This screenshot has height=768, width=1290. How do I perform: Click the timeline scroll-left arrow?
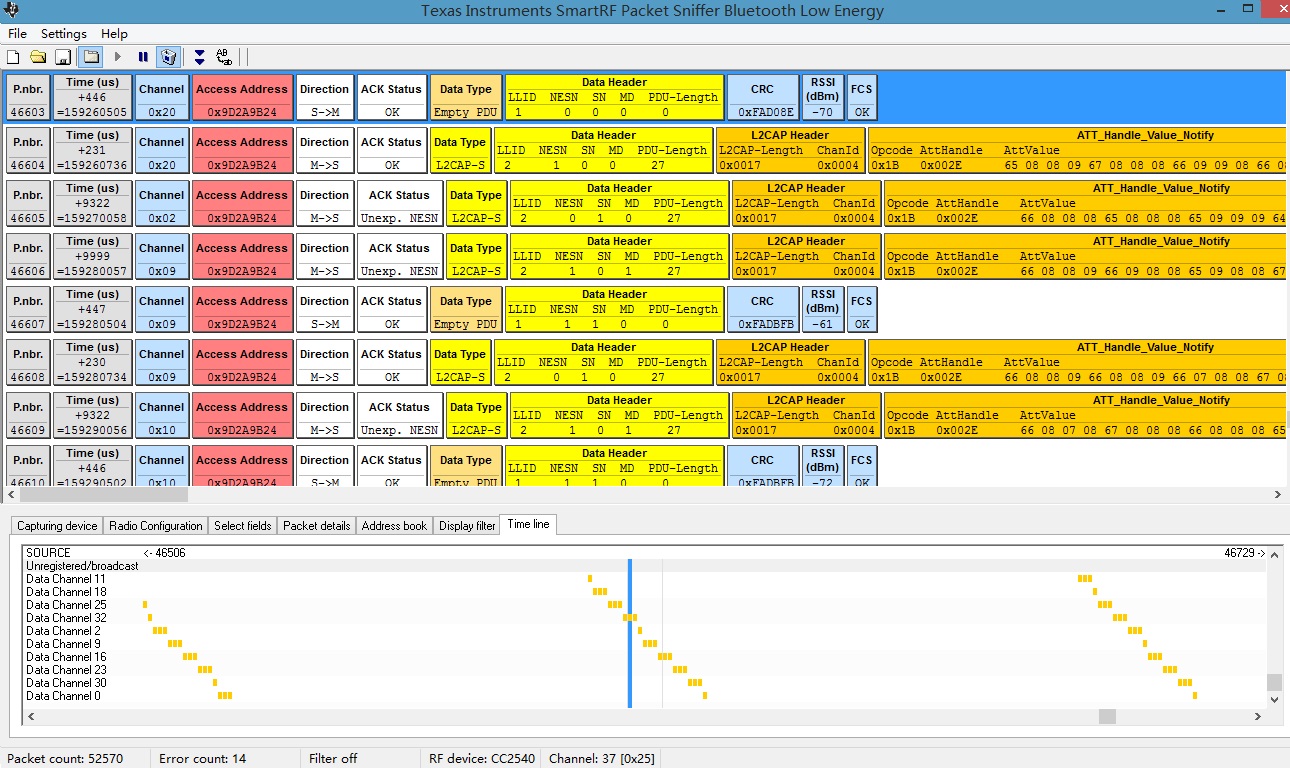(x=30, y=716)
